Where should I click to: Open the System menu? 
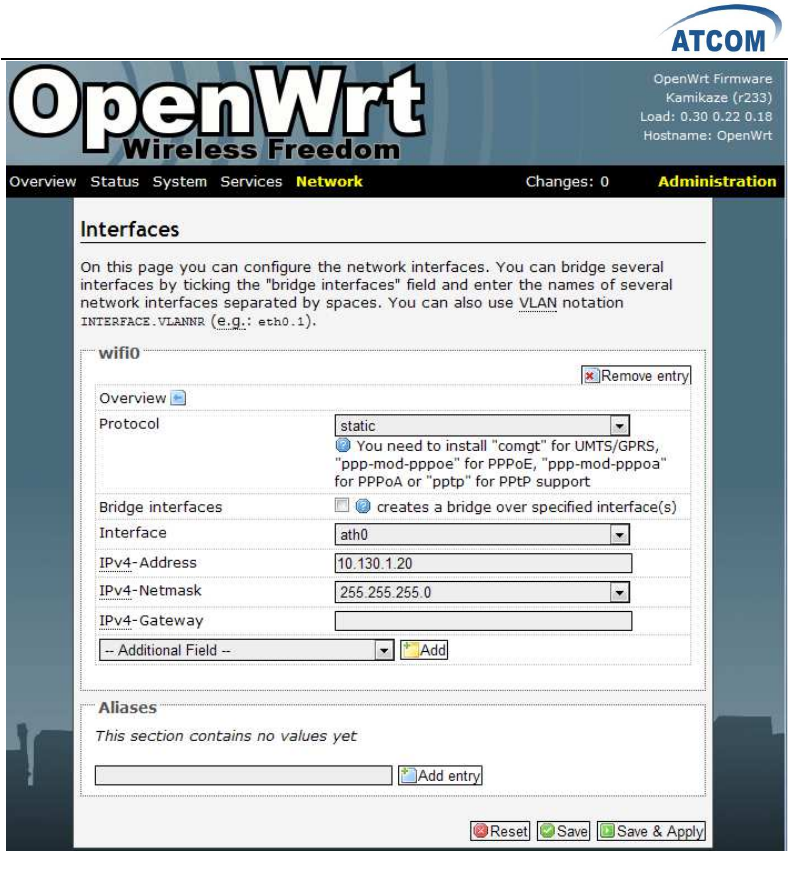180,182
